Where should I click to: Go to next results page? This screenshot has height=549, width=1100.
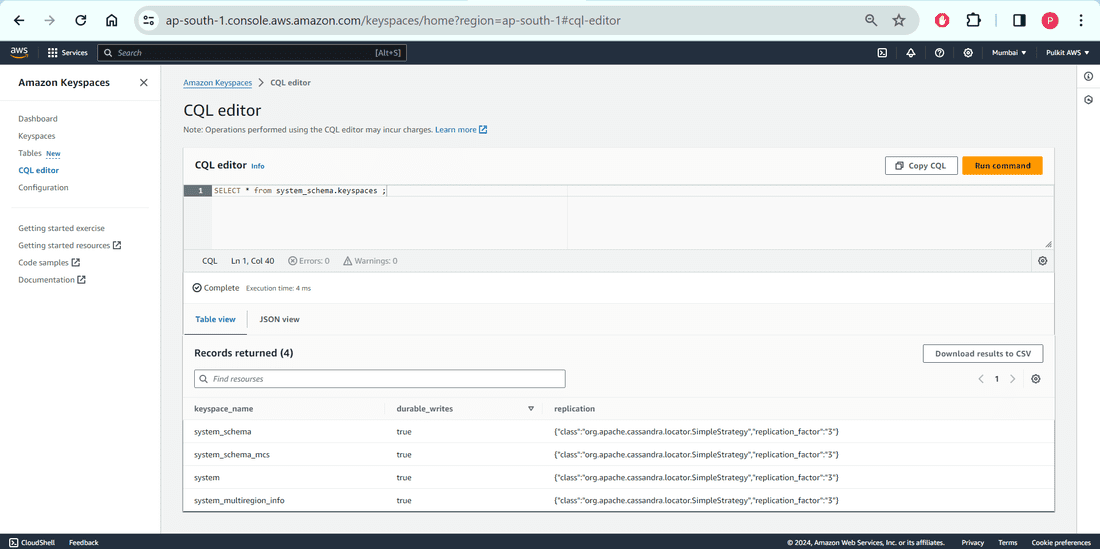coord(1012,379)
